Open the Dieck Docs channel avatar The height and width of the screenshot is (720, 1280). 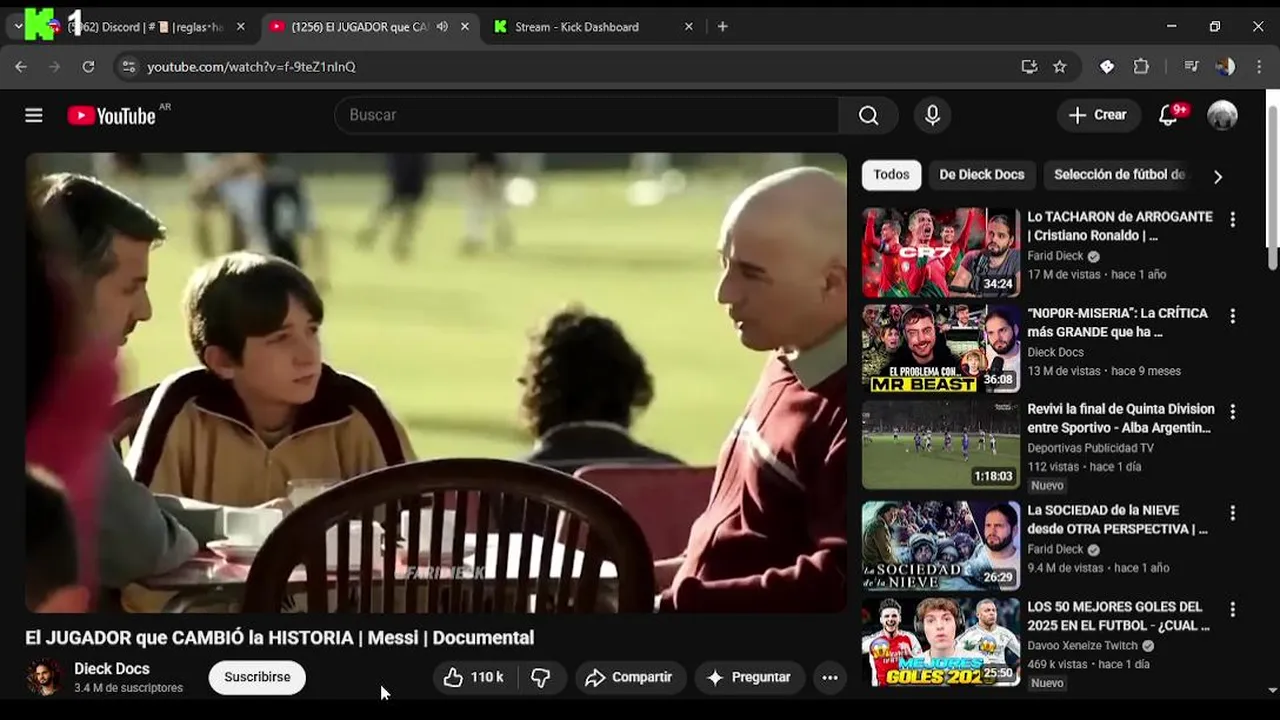(x=43, y=677)
